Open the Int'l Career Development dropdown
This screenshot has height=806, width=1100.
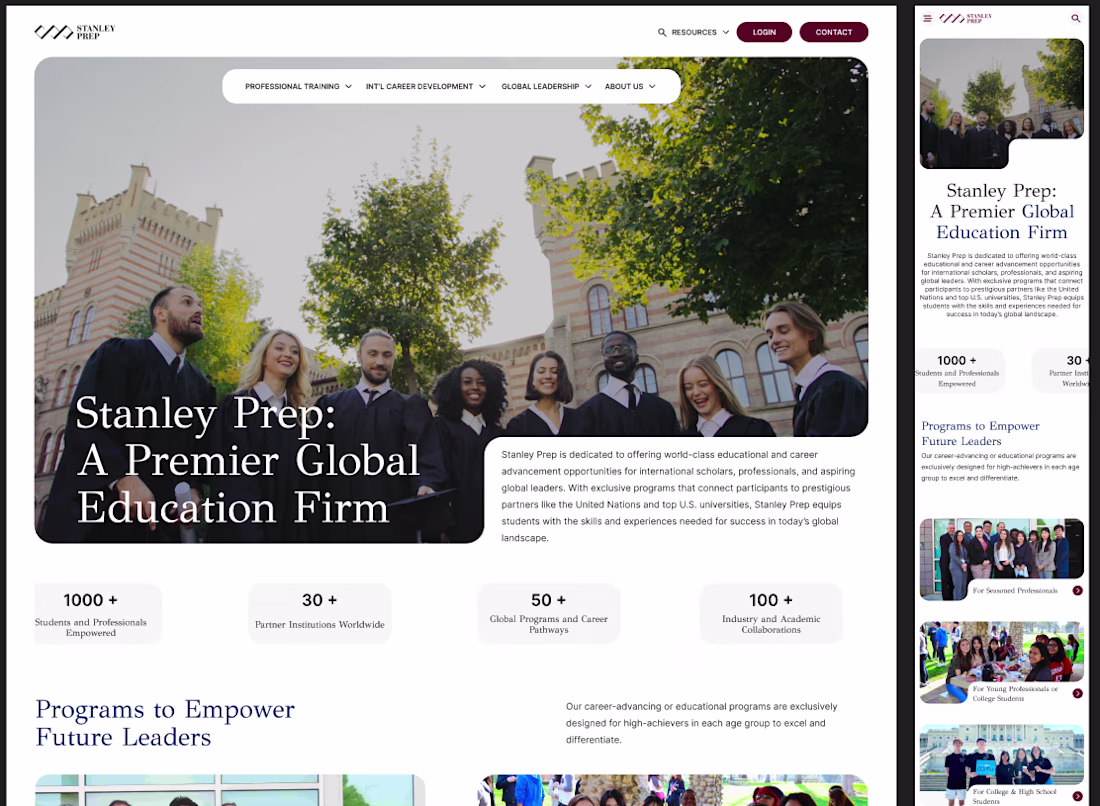click(425, 86)
